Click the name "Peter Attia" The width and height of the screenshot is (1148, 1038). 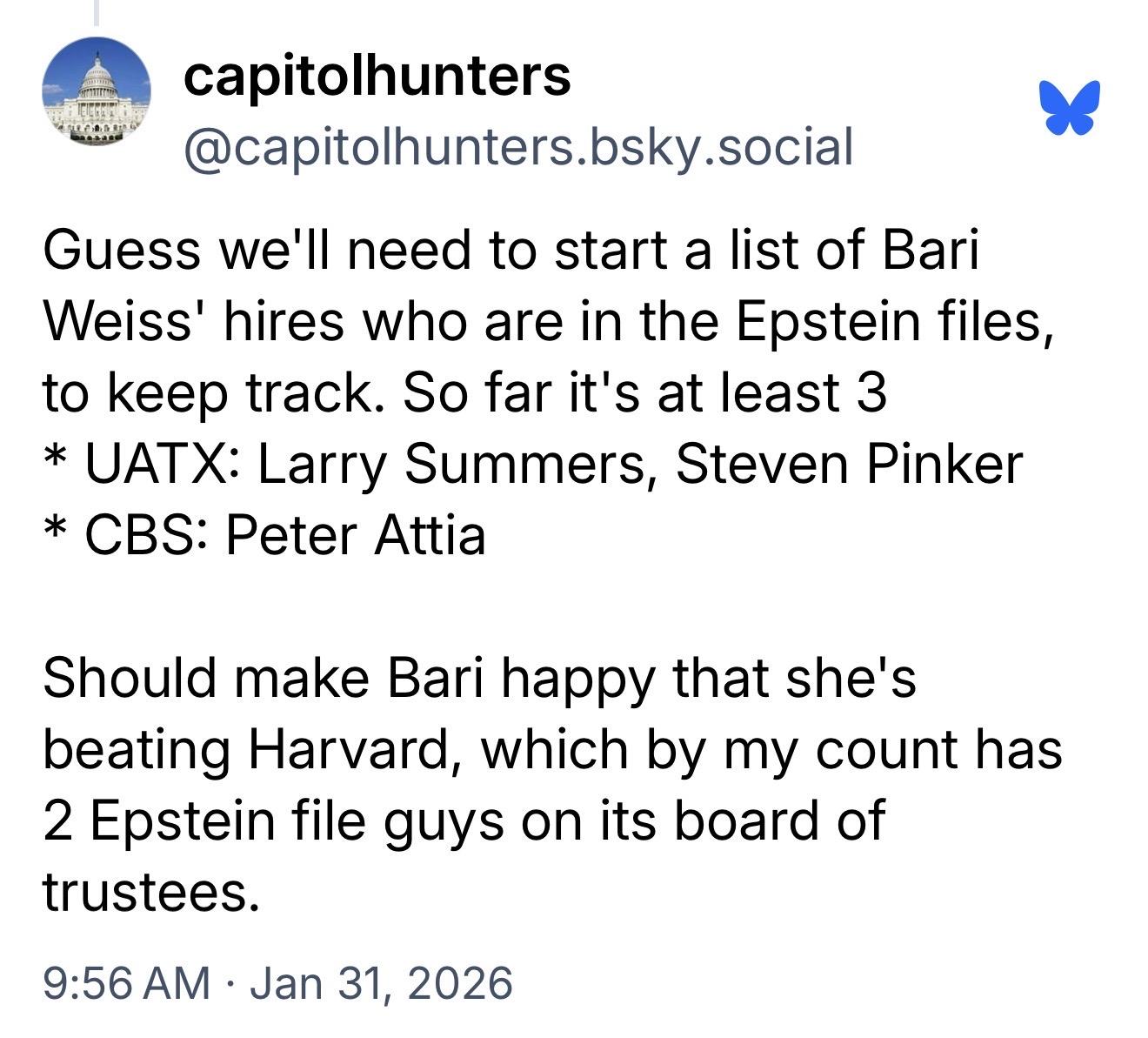click(x=356, y=536)
